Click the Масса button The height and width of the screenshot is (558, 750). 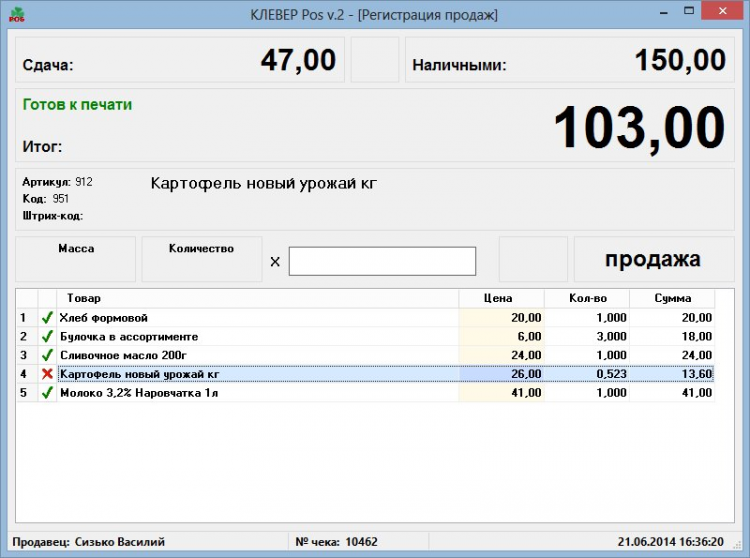76,259
